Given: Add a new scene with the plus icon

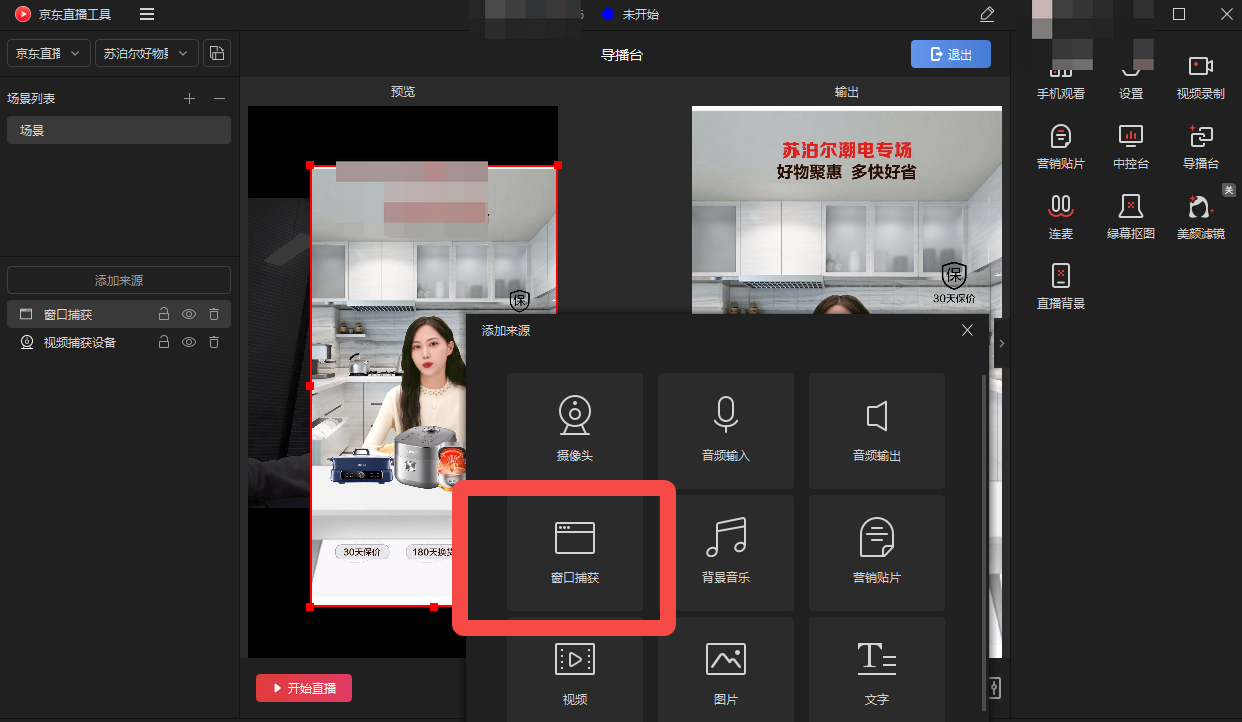Looking at the screenshot, I should [x=190, y=99].
